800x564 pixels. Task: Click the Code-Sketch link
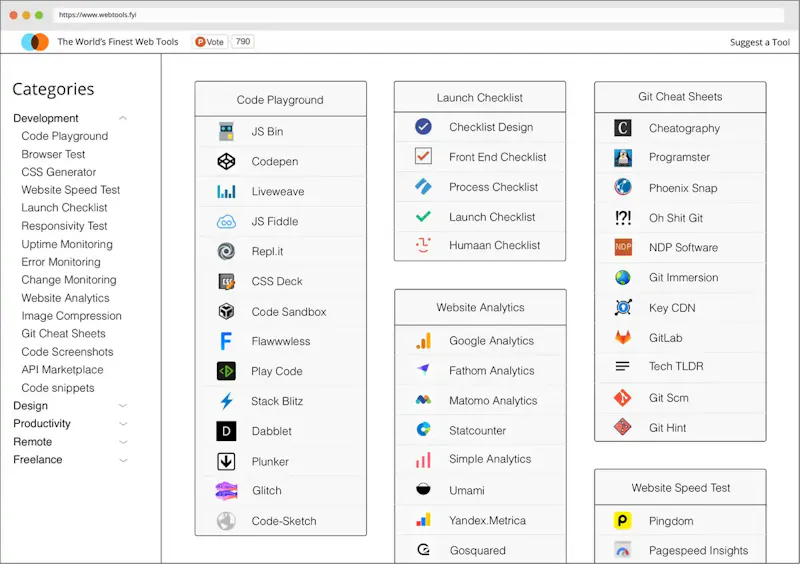(284, 521)
